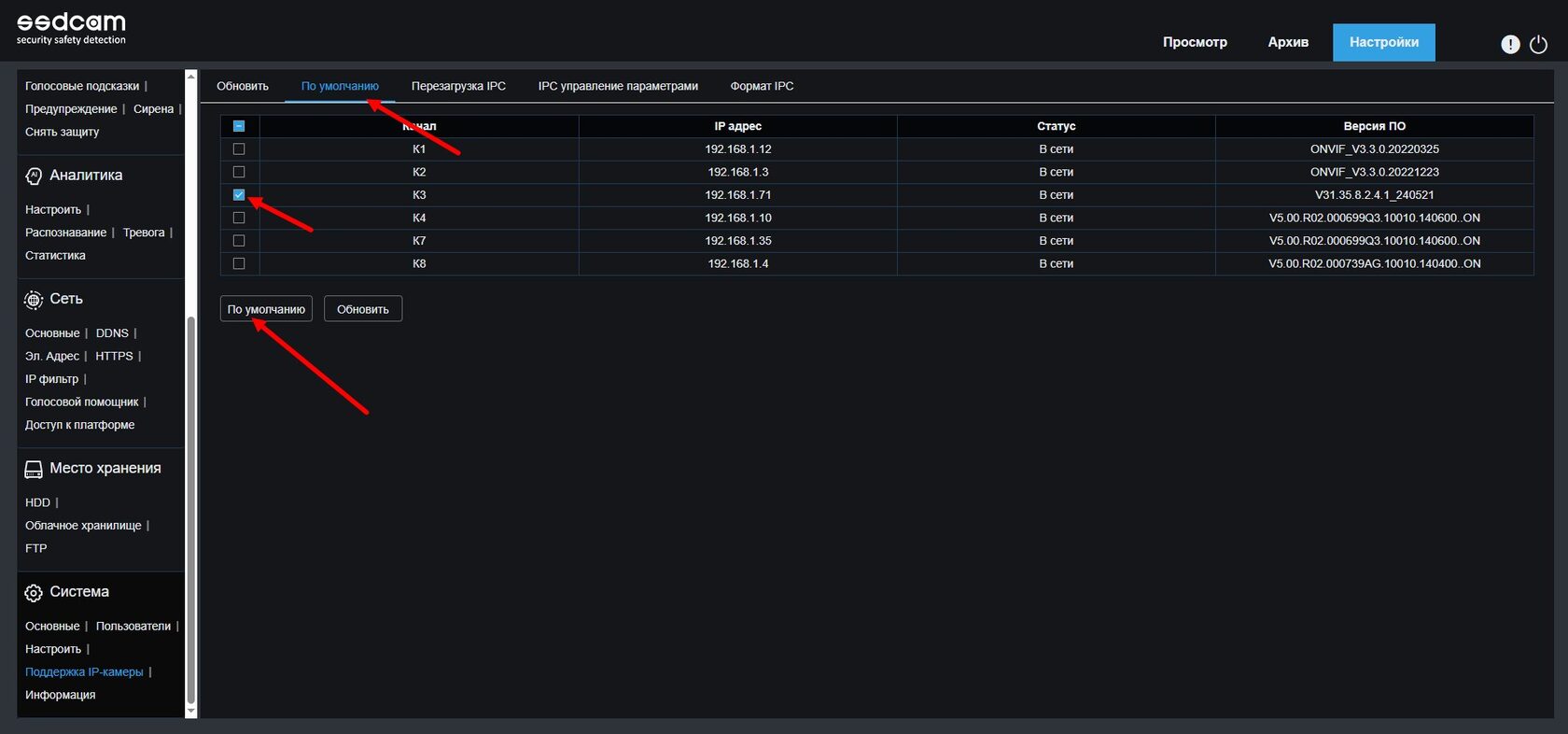Switch to the Обновить tab
The width and height of the screenshot is (1568, 734).
[243, 86]
